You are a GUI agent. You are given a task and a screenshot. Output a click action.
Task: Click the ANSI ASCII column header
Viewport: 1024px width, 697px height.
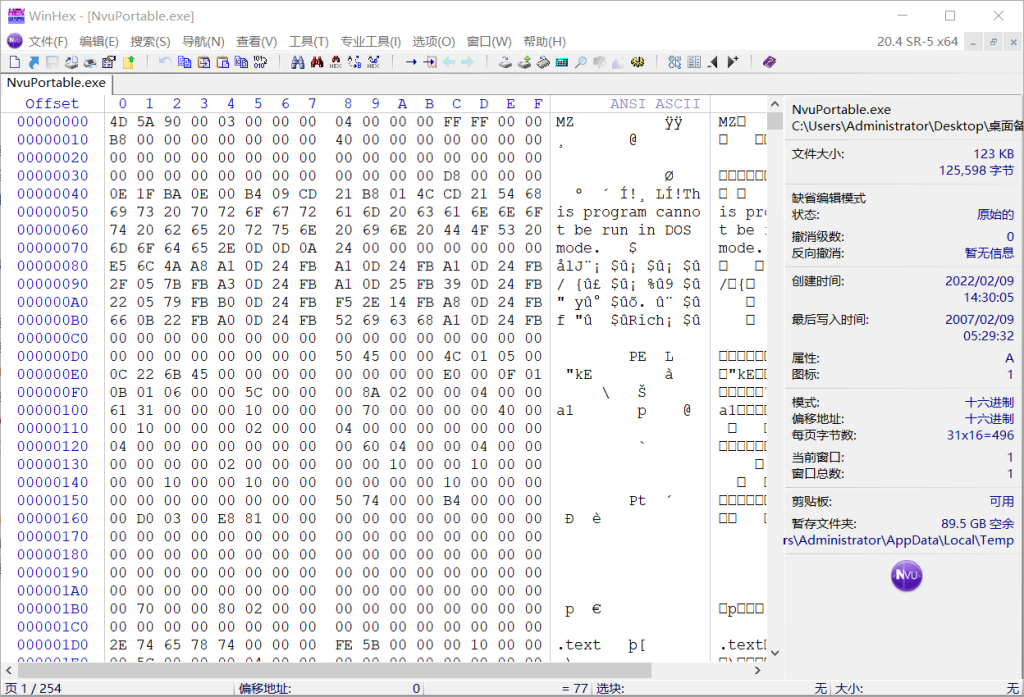(x=654, y=103)
